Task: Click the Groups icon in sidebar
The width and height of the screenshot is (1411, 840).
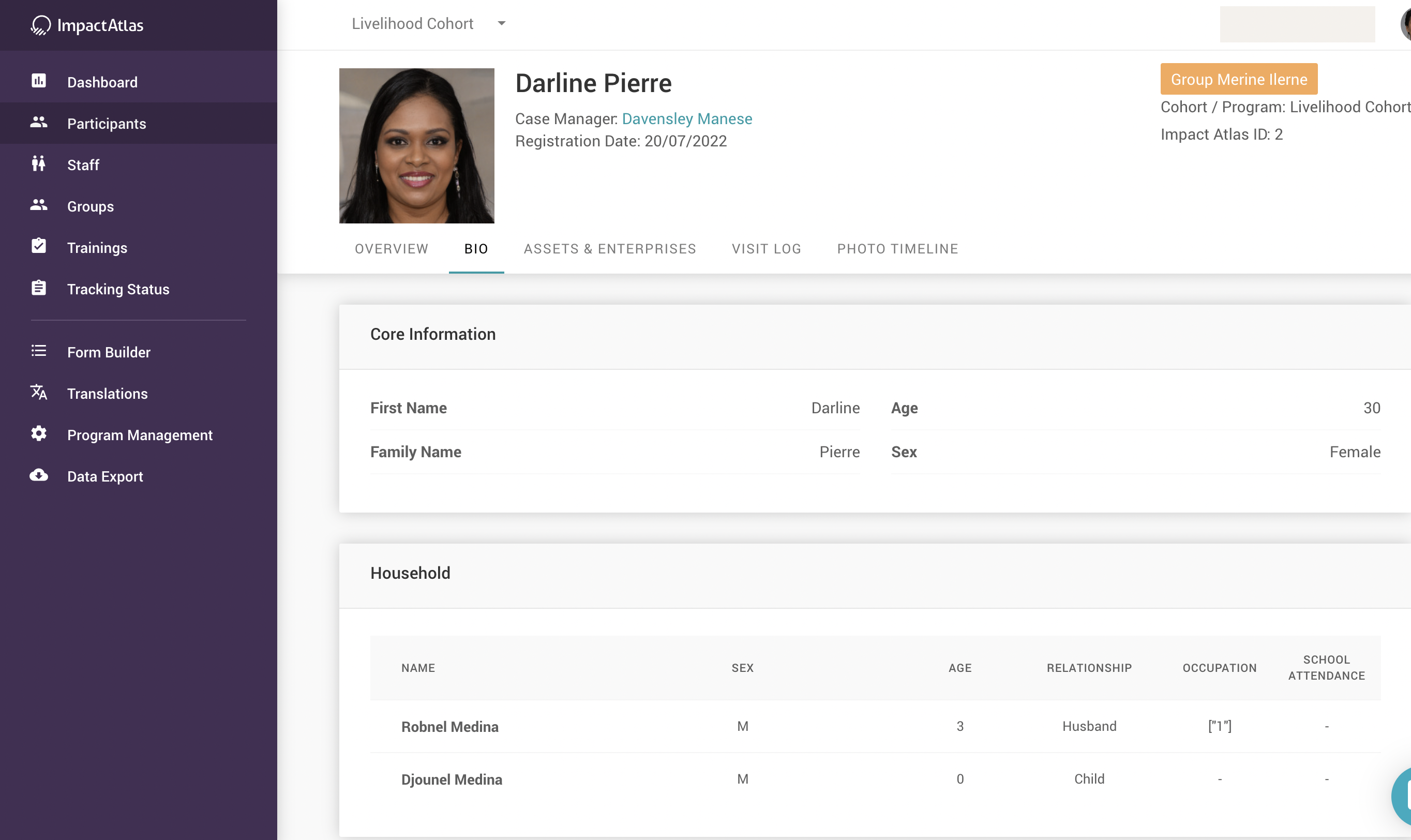Action: pos(38,205)
